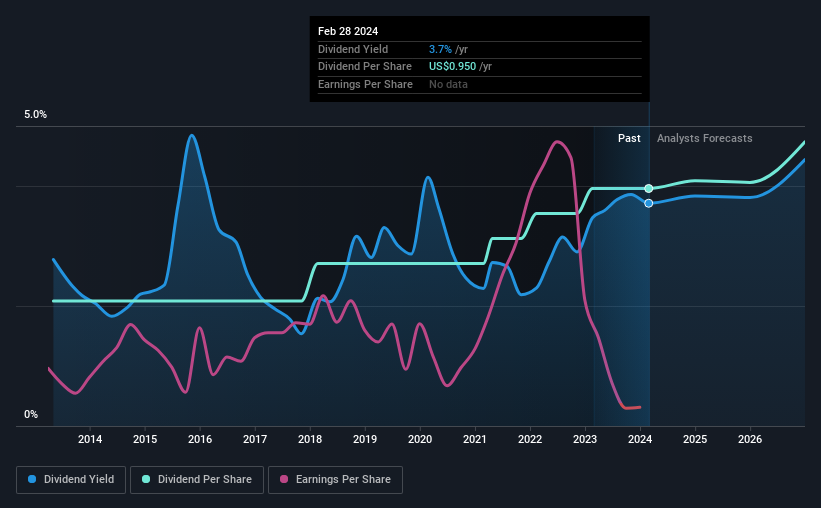Click the 'Earnings Per Share' tooltip row label
The height and width of the screenshot is (508, 821).
coord(365,84)
